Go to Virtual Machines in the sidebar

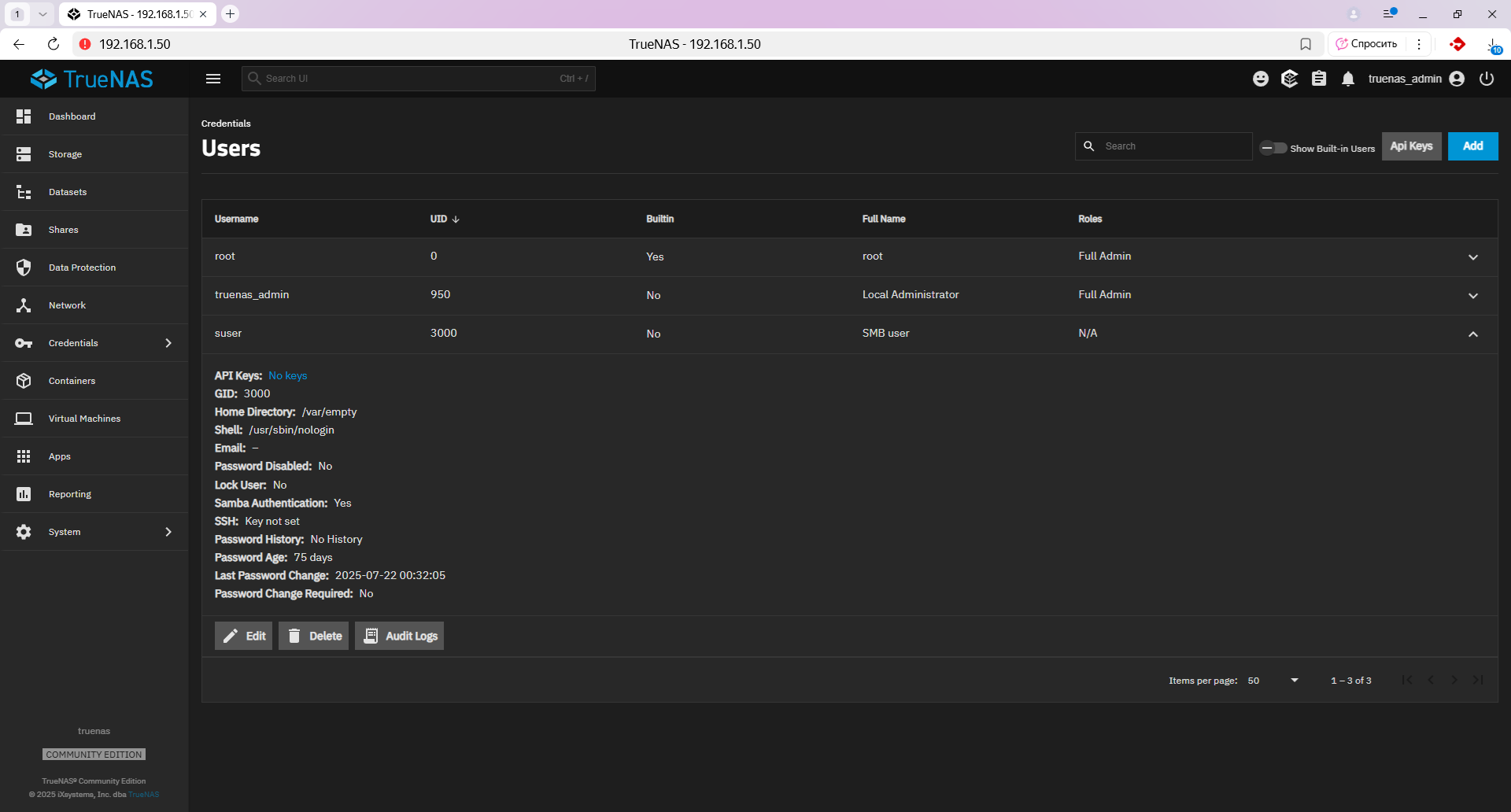tap(84, 419)
